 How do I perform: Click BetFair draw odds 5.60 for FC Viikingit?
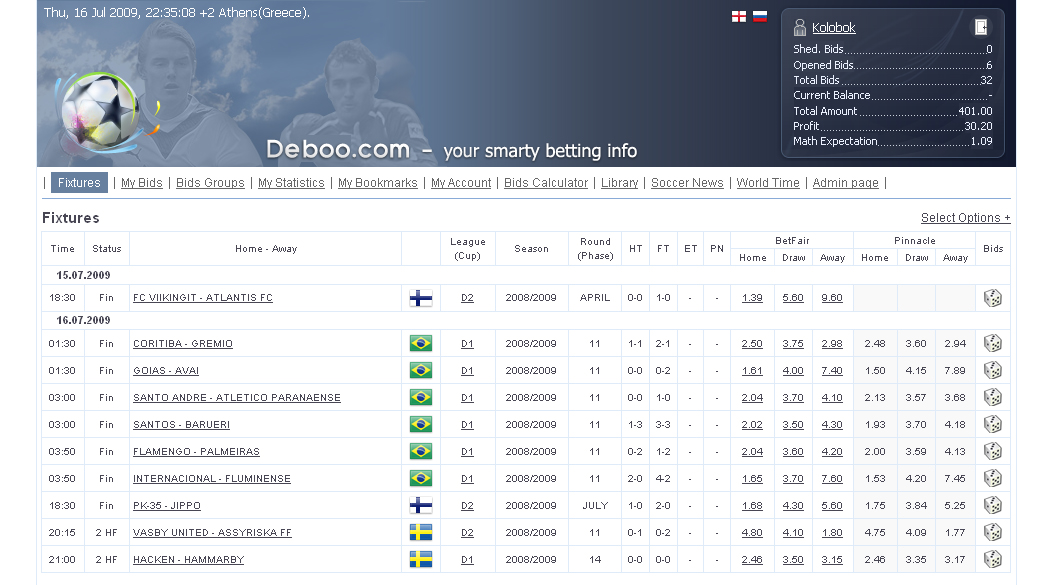click(x=793, y=298)
